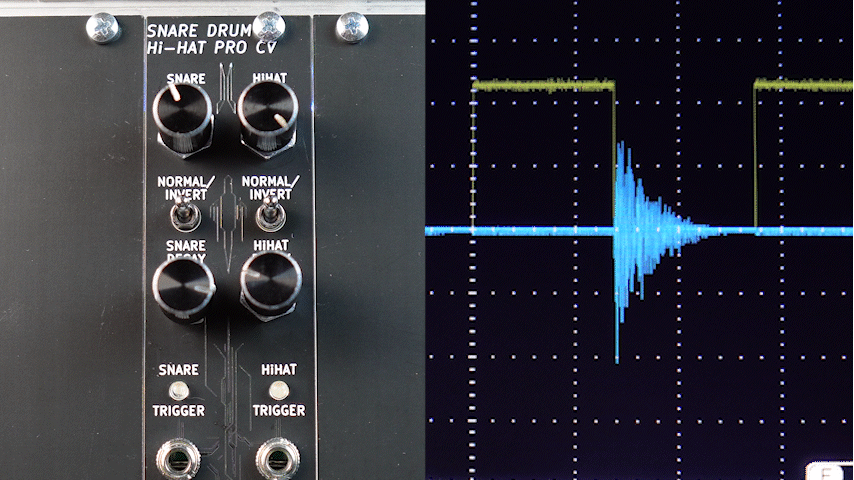Click the snare 'TRIGGER' label

179,411
